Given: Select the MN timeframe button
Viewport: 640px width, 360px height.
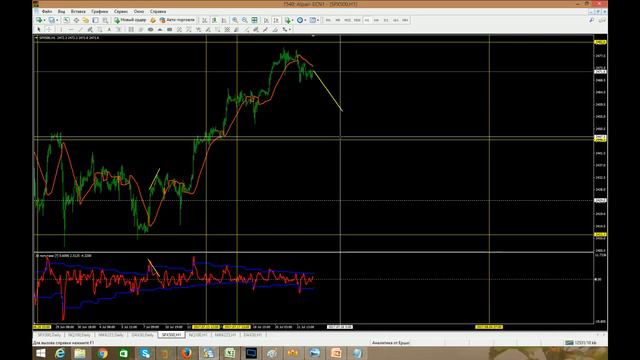Looking at the screenshot, I should pyautogui.click(x=405, y=20).
